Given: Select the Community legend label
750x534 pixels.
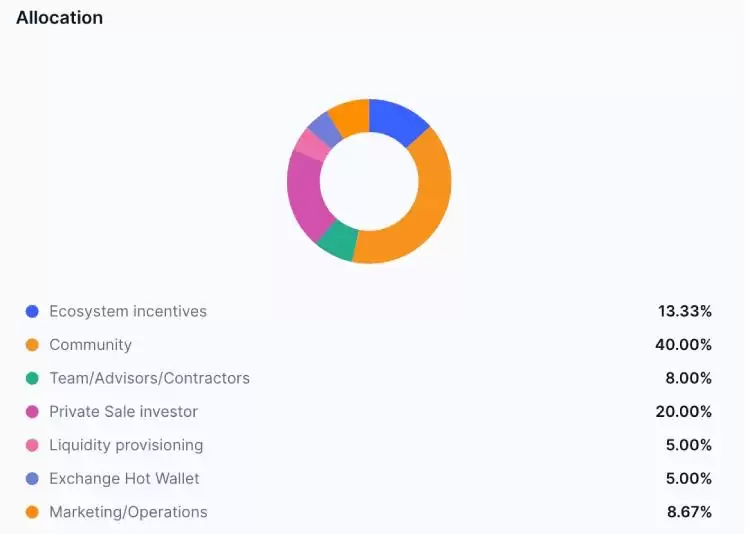Looking at the screenshot, I should pos(90,345).
